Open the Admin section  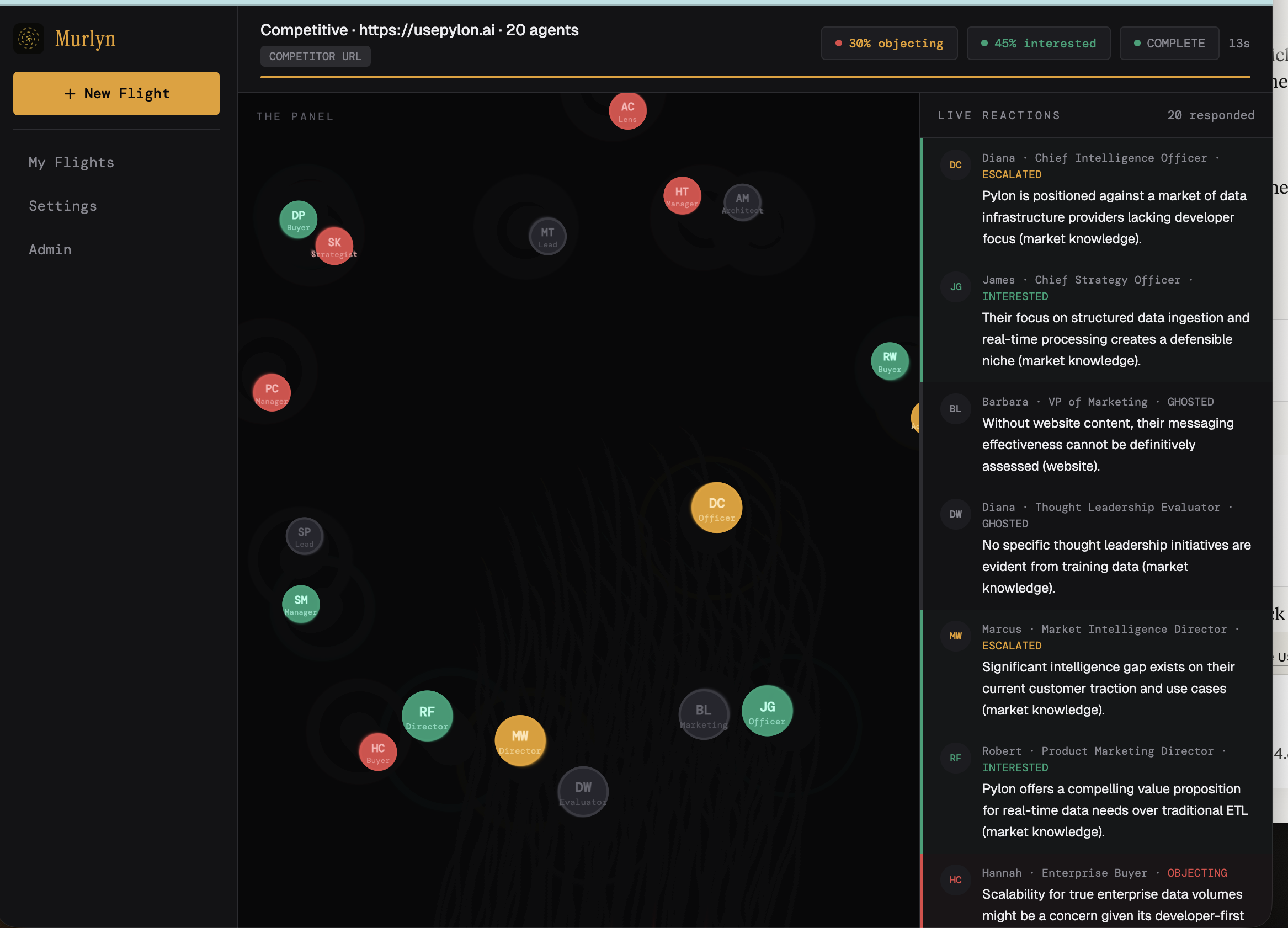pos(51,249)
